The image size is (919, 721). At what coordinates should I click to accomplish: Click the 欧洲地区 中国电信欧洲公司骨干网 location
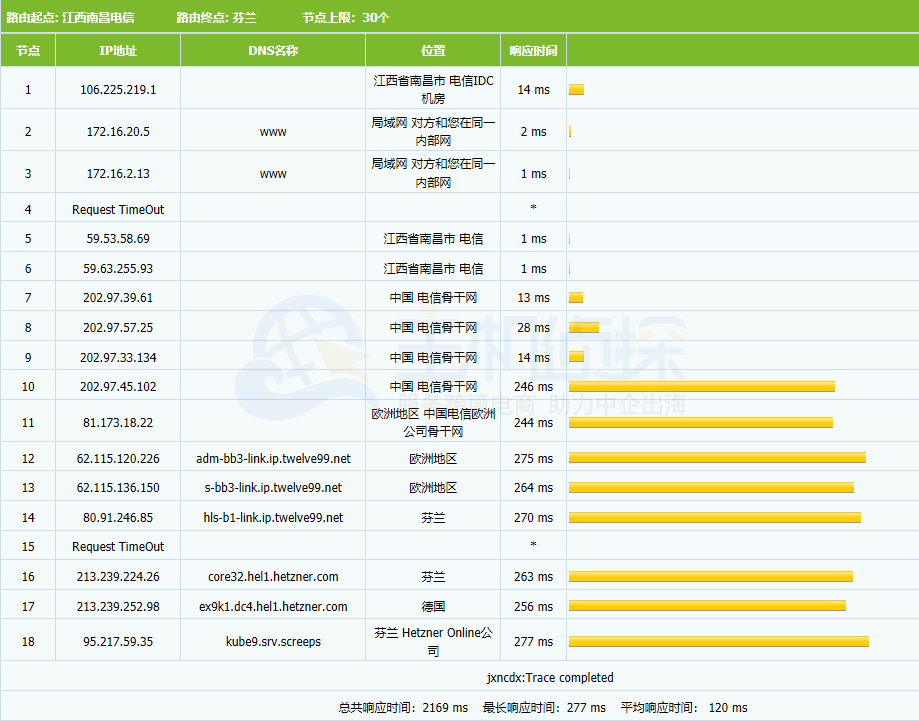click(433, 423)
